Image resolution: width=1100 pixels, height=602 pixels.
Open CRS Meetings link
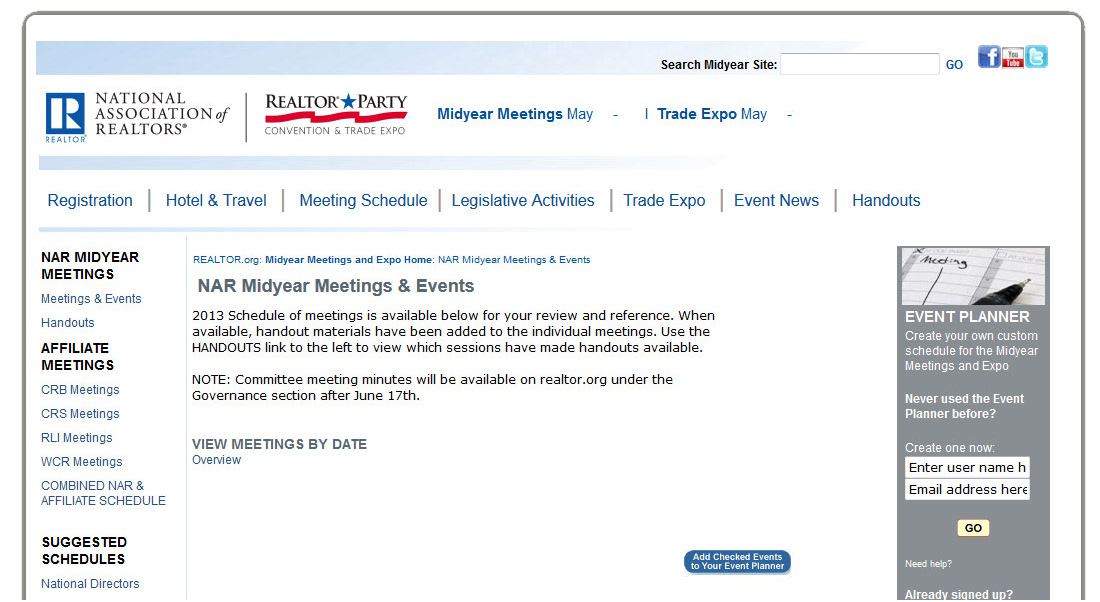coord(80,414)
